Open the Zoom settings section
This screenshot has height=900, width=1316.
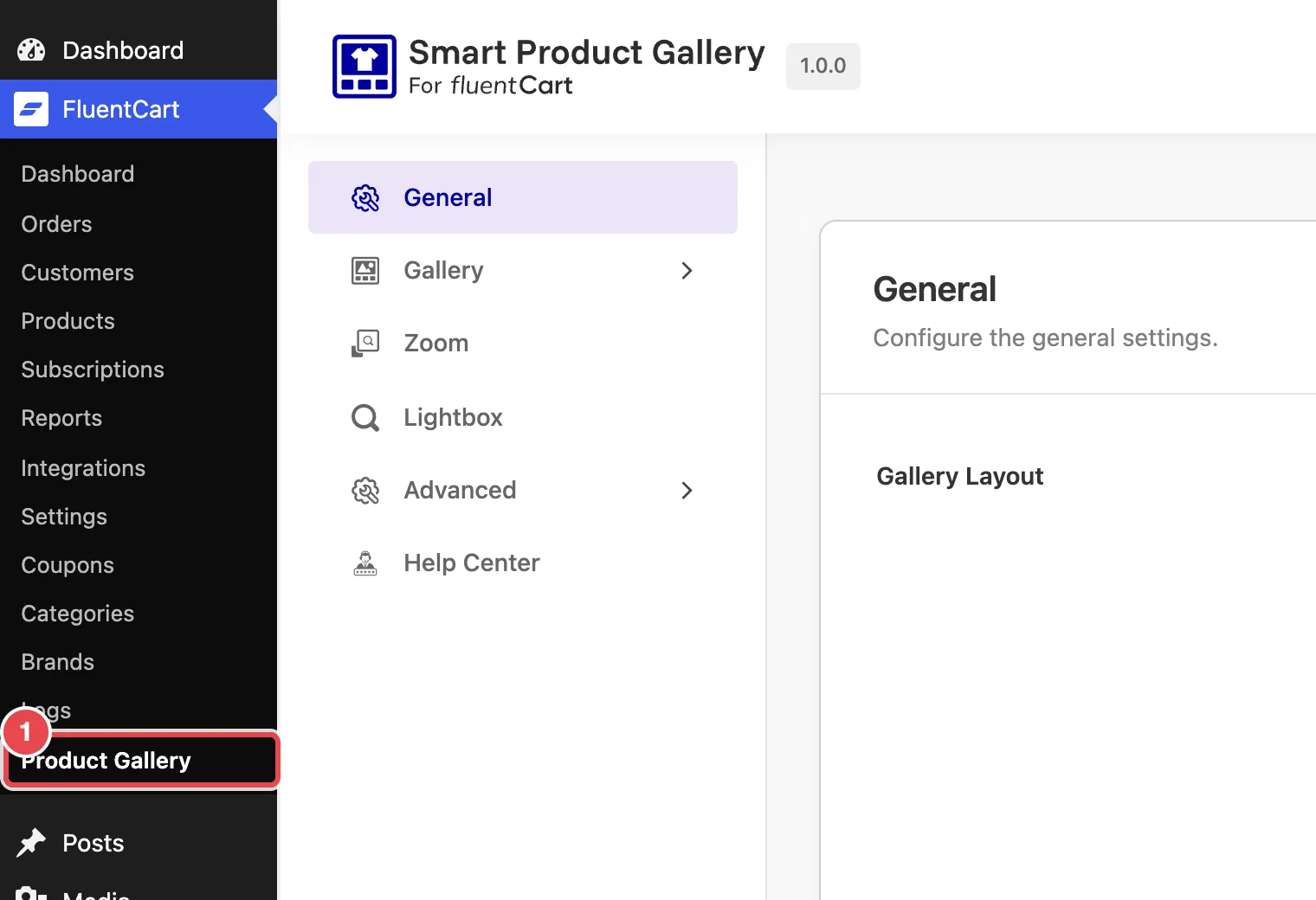point(523,344)
